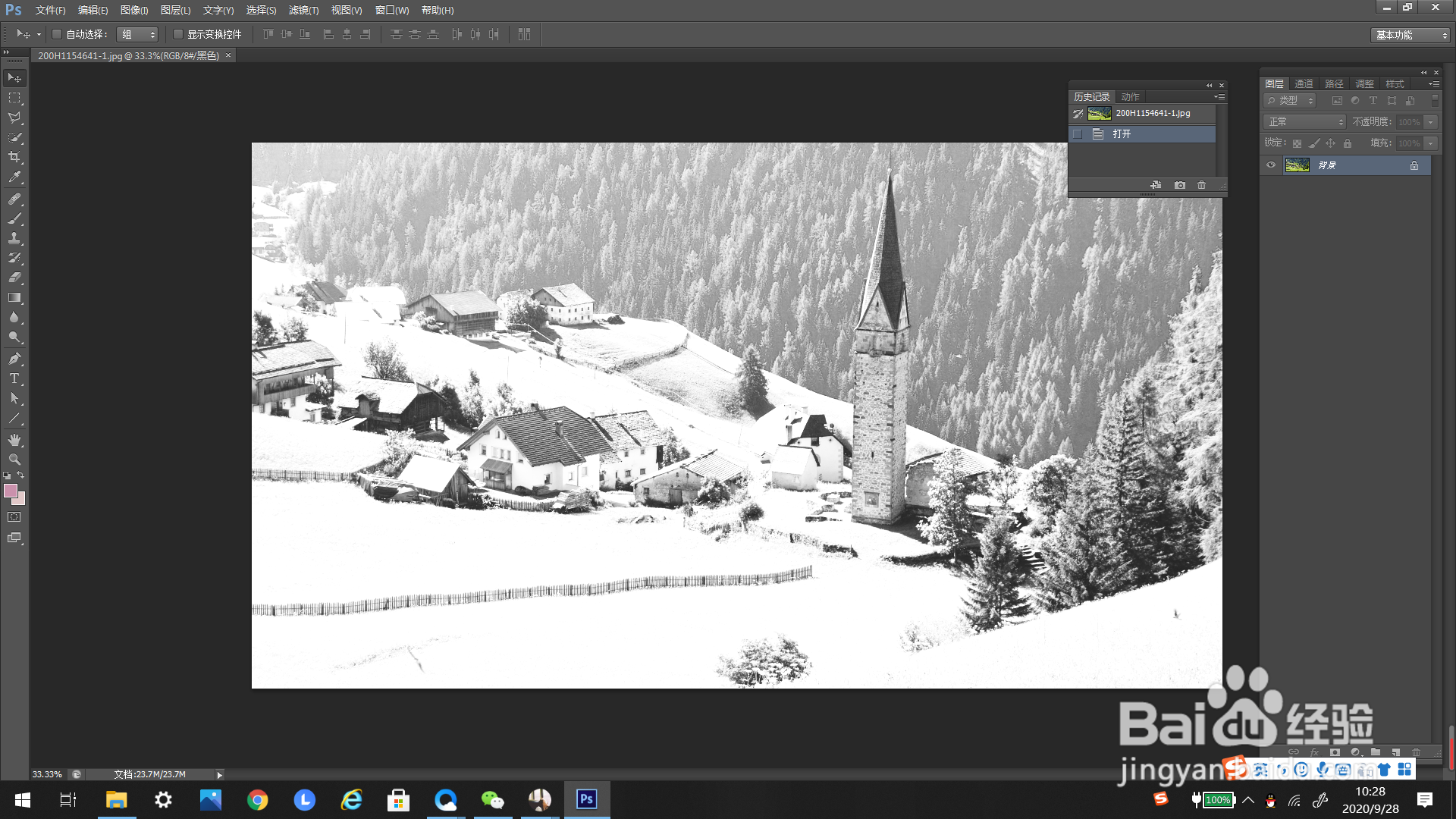The image size is (1456, 819).
Task: Select the Crop tool
Action: tap(14, 157)
